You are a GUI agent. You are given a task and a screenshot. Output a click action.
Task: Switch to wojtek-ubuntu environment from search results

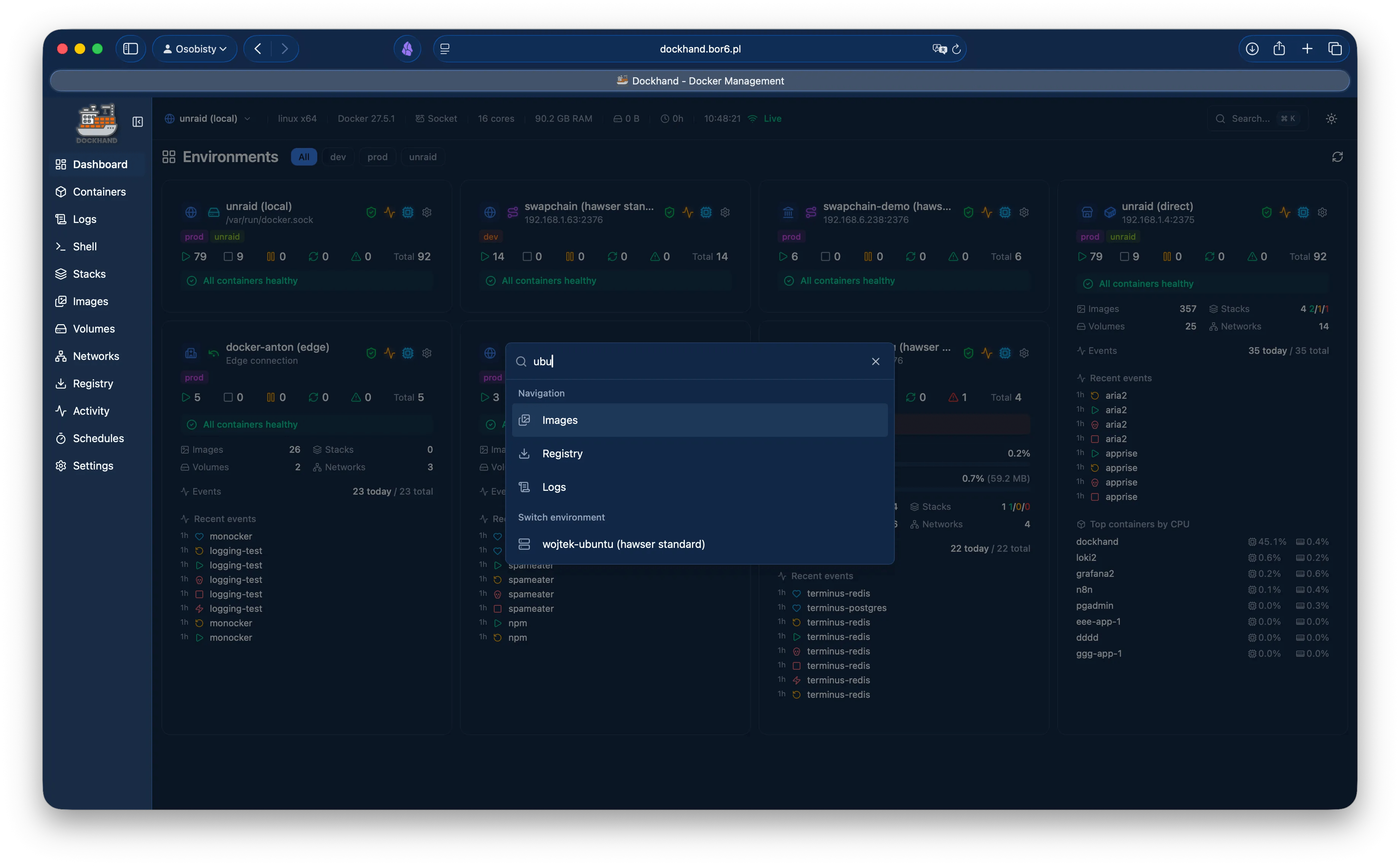[x=623, y=544]
